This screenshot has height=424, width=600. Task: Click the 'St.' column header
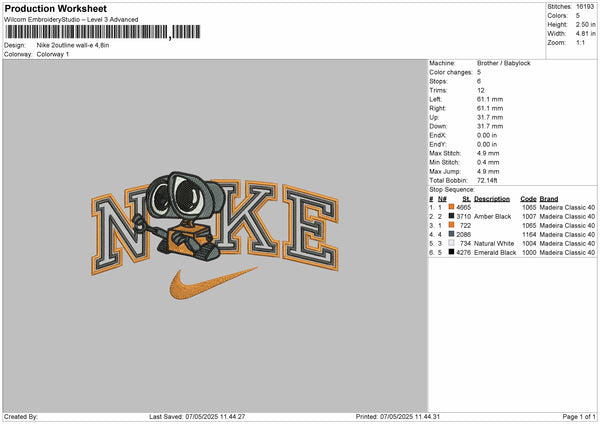(x=466, y=199)
